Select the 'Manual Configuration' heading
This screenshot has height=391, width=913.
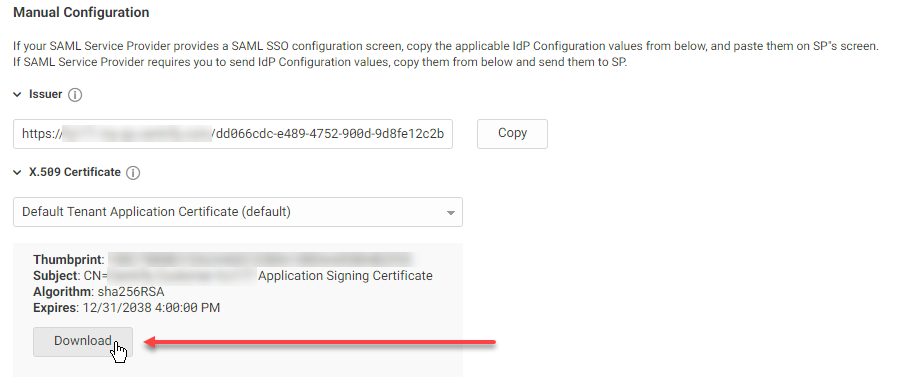[x=81, y=12]
